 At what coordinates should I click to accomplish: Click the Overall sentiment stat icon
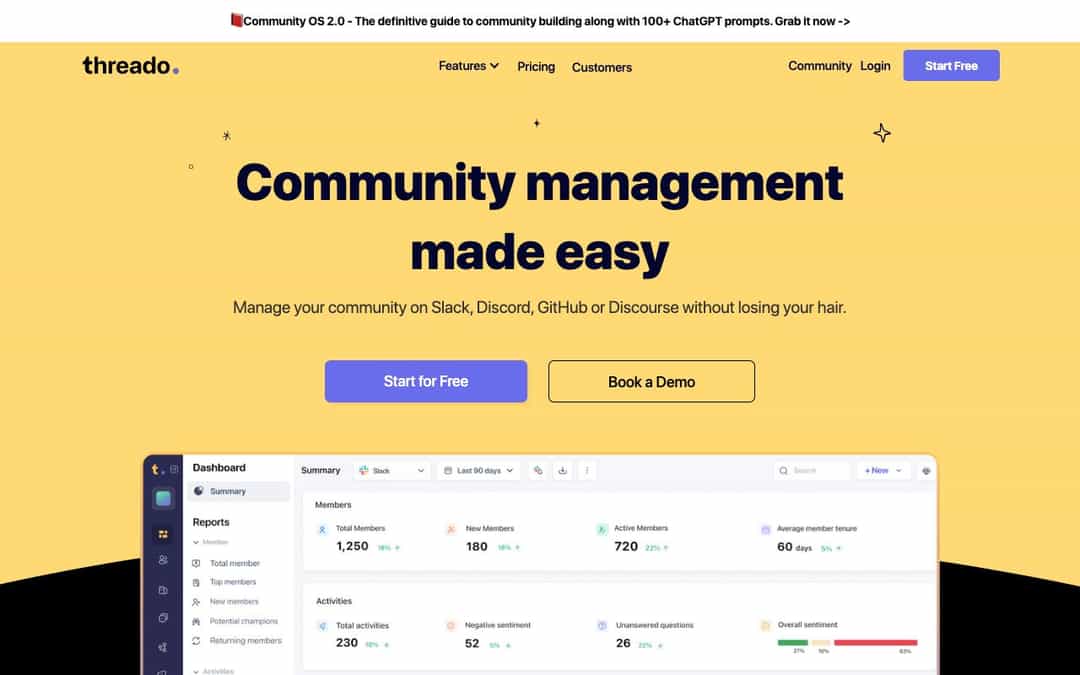point(765,626)
